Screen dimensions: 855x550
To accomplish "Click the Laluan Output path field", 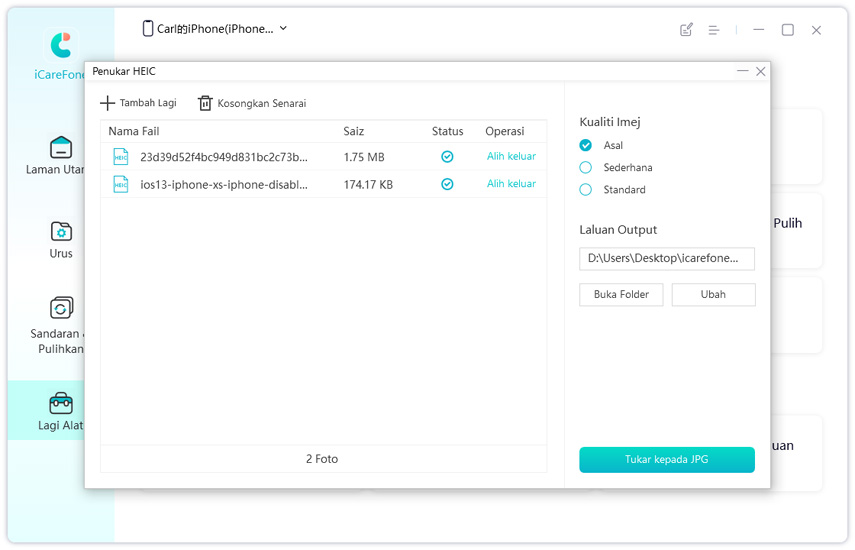I will point(666,259).
